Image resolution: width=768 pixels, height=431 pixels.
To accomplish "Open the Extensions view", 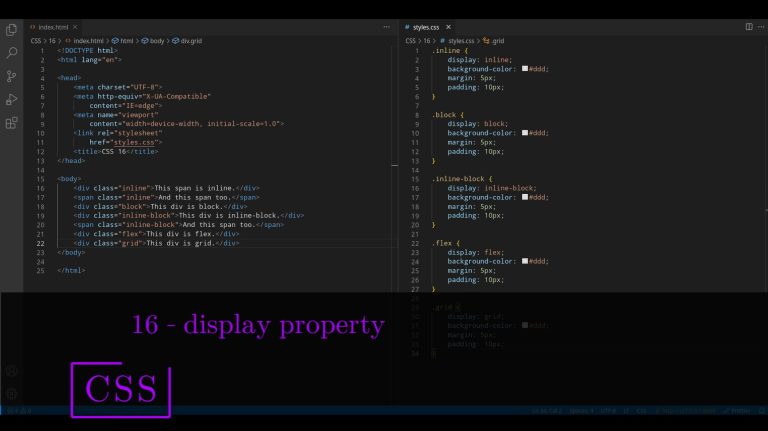I will (11, 122).
